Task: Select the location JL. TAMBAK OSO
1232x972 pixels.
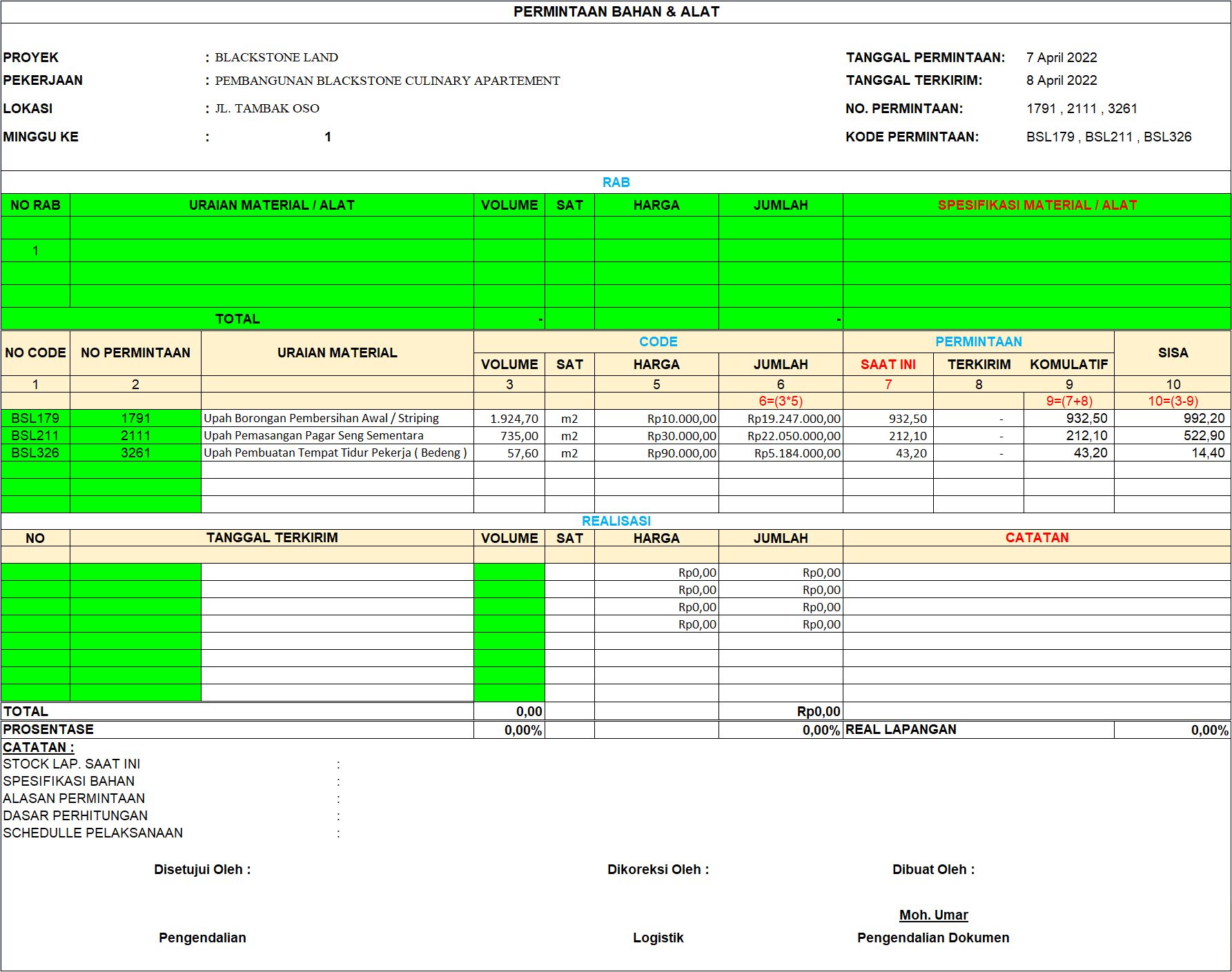Action: click(x=267, y=108)
